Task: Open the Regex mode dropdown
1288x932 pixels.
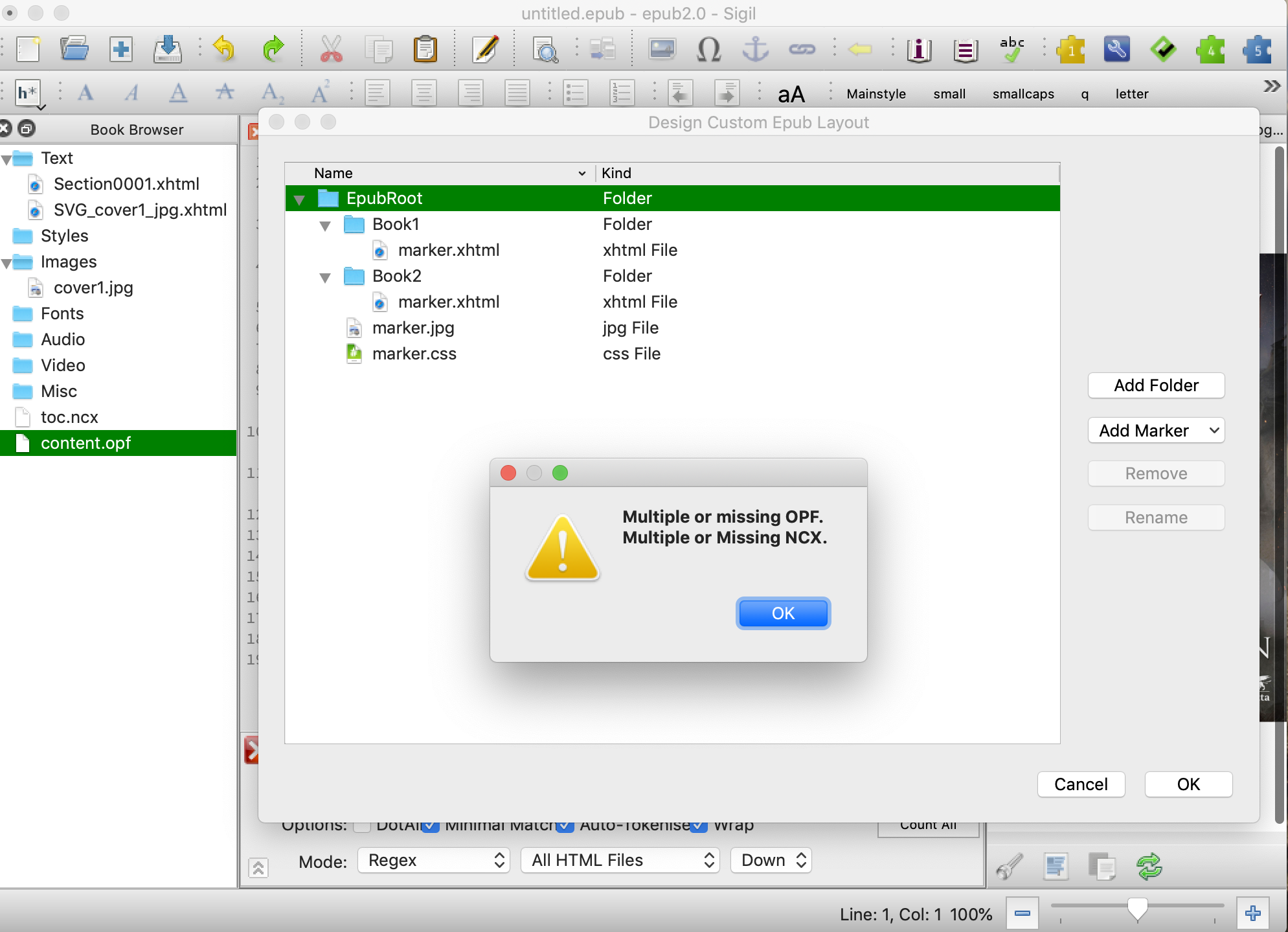Action: click(434, 860)
